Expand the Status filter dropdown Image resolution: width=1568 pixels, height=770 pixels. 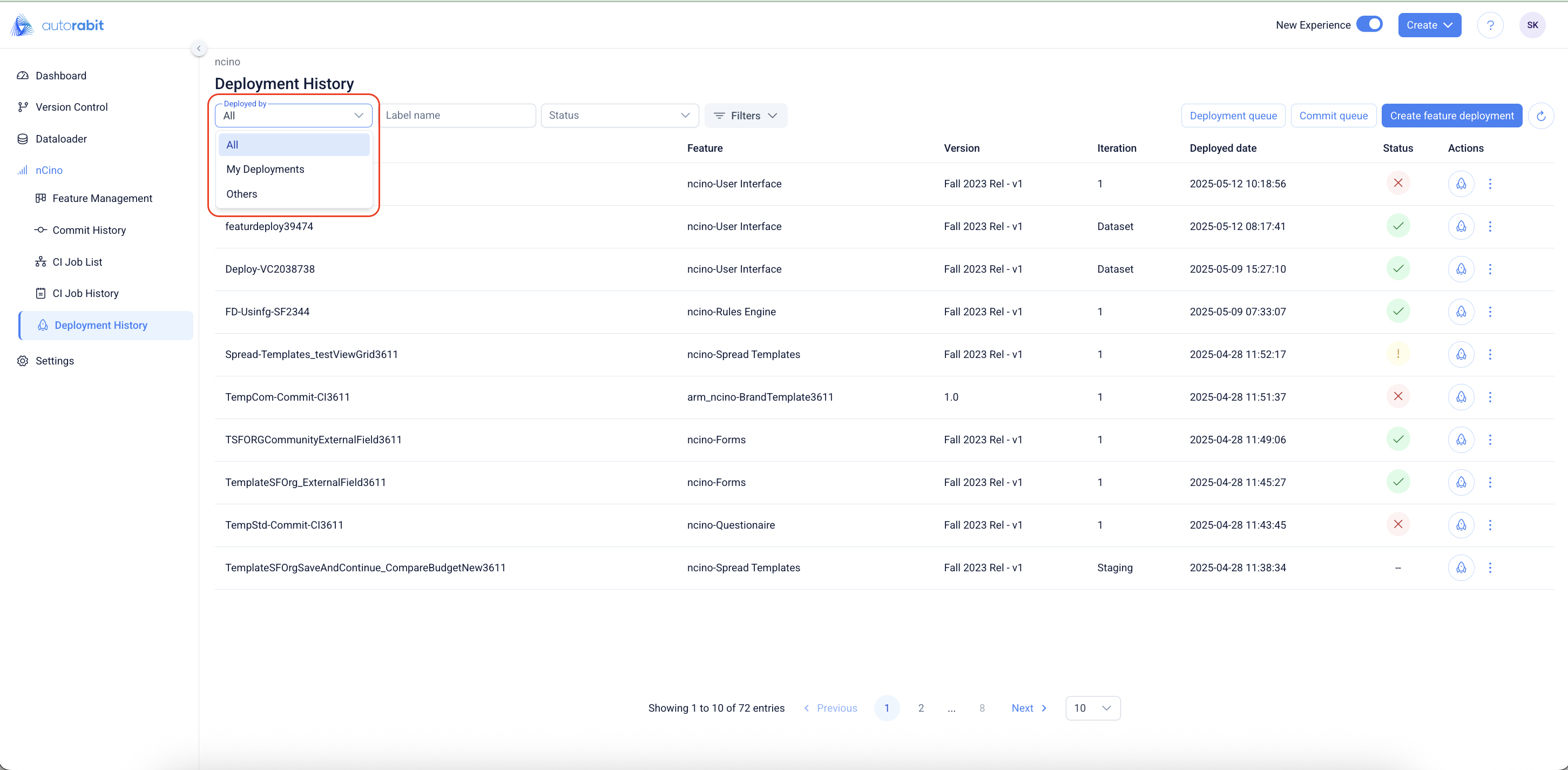tap(619, 116)
